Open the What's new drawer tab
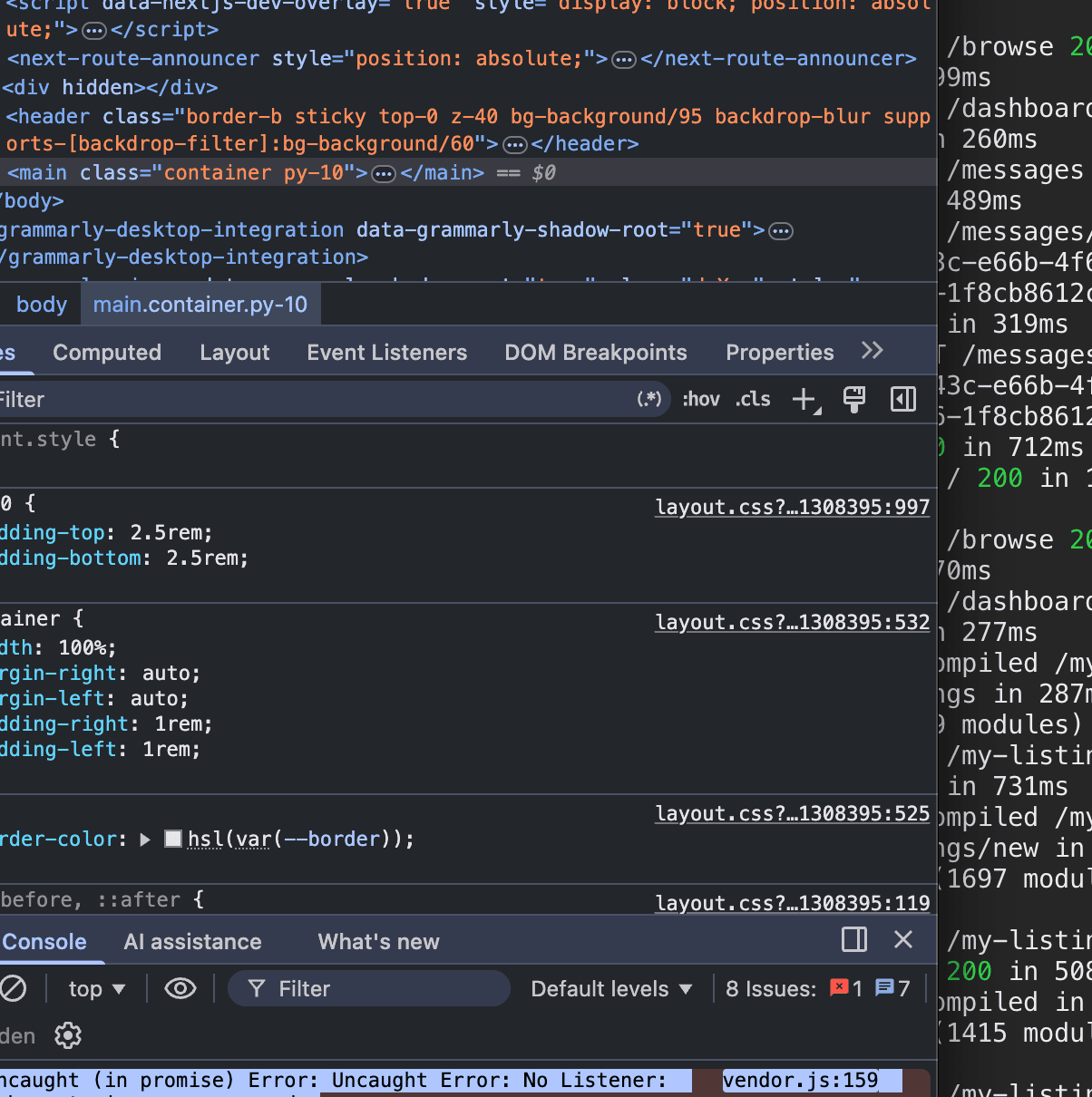 coord(379,942)
